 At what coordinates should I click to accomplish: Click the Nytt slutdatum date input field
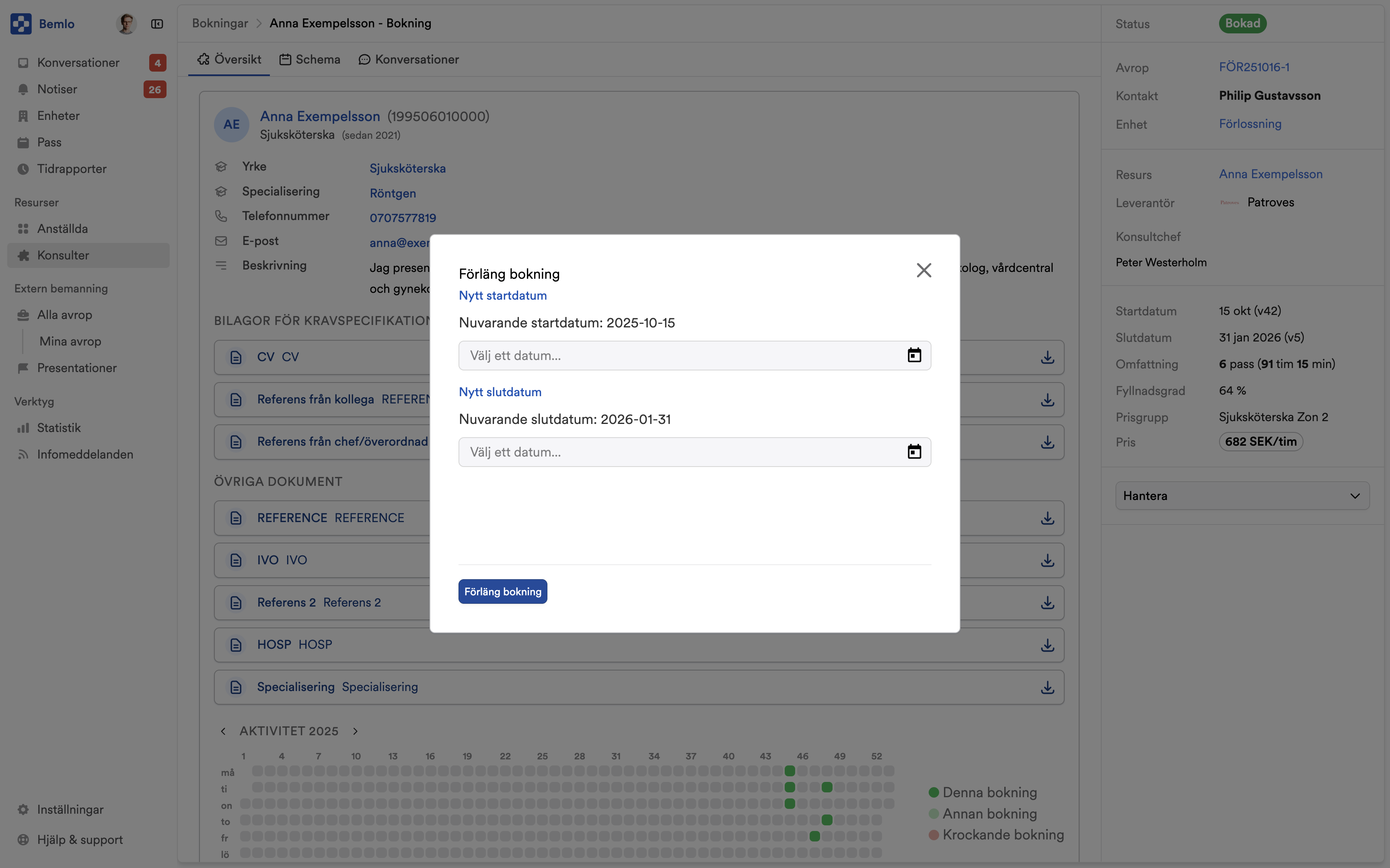click(x=695, y=452)
